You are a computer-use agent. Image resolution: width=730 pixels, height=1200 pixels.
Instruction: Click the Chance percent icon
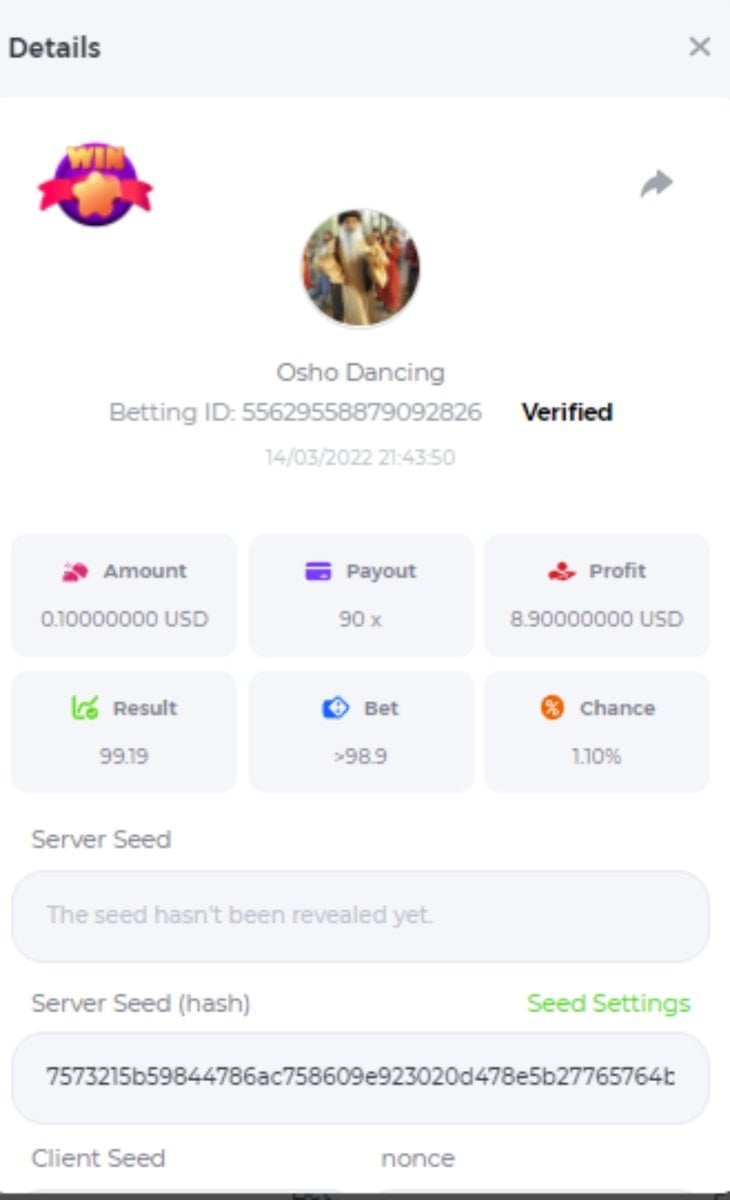click(552, 708)
